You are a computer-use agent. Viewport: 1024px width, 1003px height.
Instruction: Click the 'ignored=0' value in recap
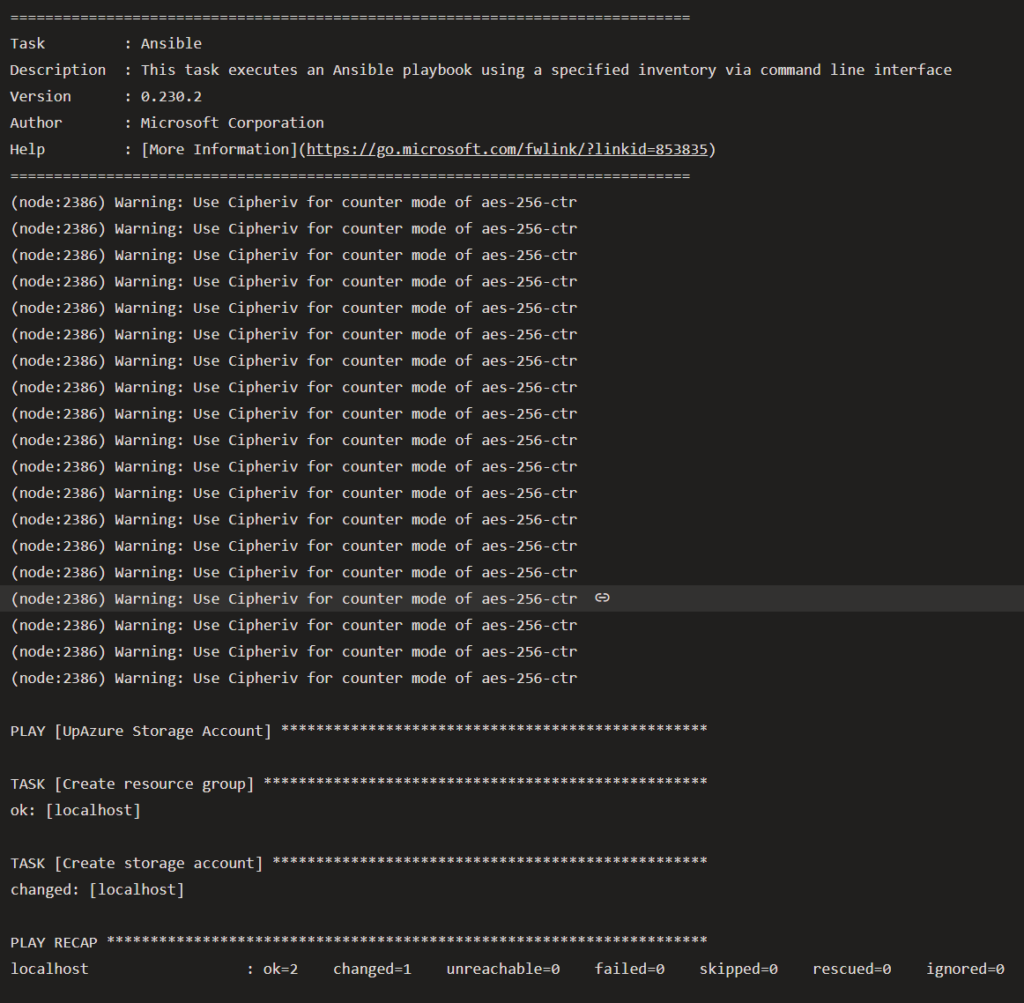(965, 968)
